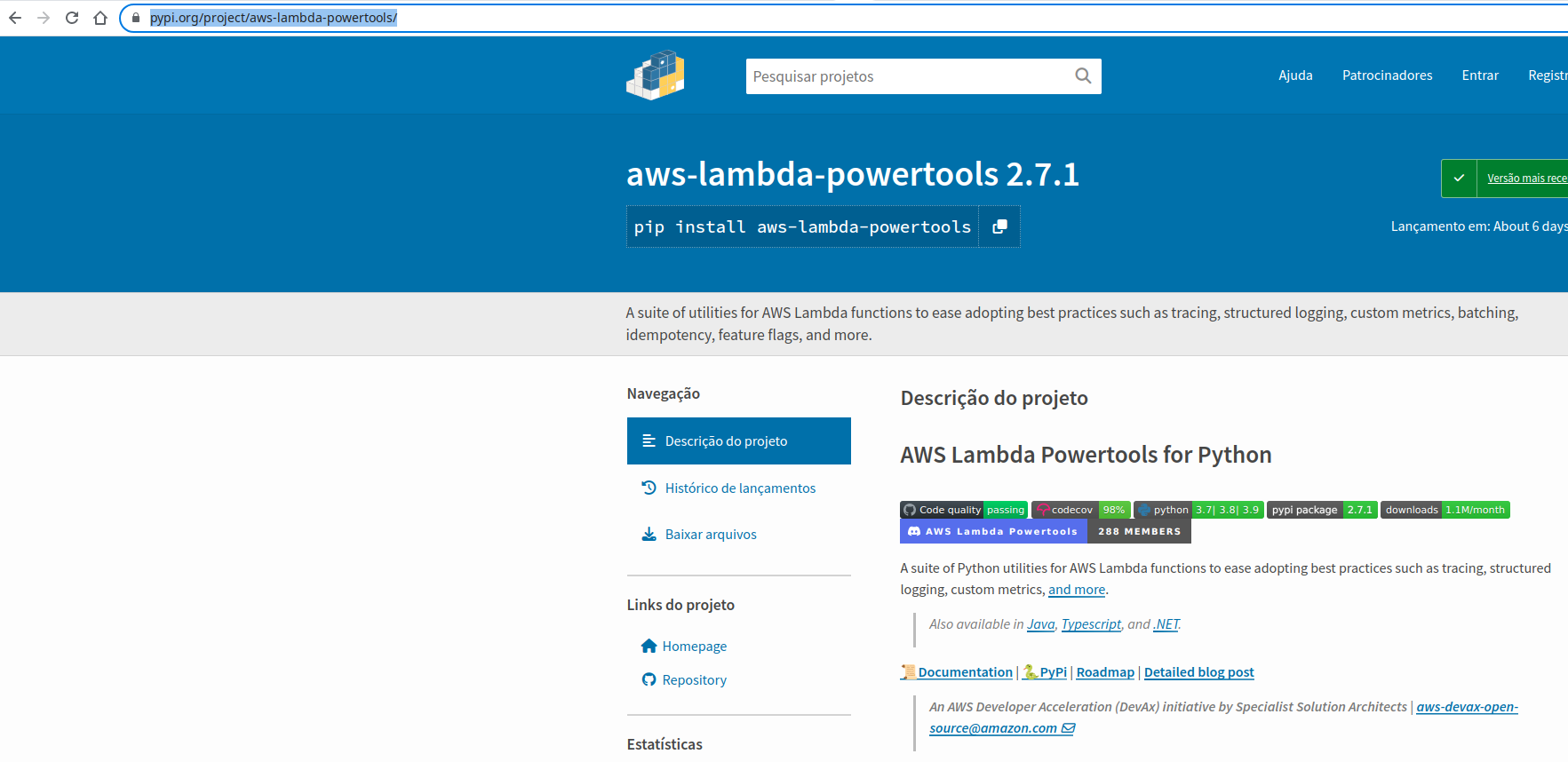This screenshot has height=762, width=1568.
Task: Open the Documentation link
Action: coord(957,672)
